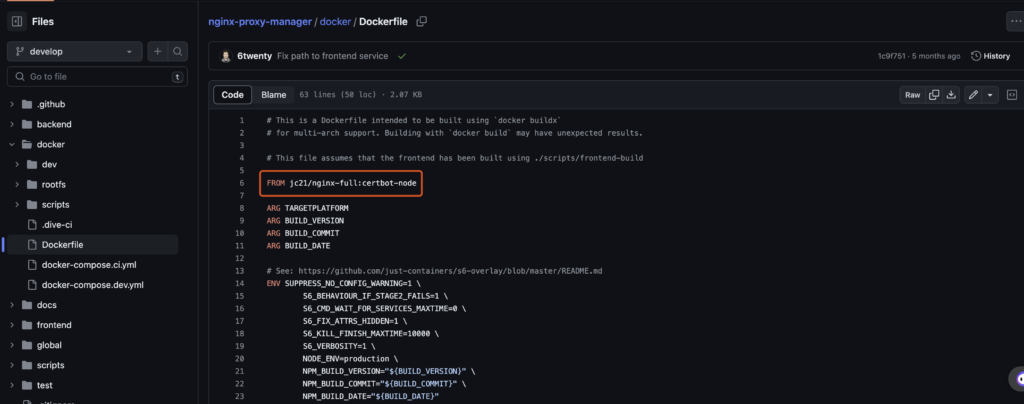Image resolution: width=1024 pixels, height=404 pixels.
Task: Open the develop branch dropdown
Action: (74, 52)
